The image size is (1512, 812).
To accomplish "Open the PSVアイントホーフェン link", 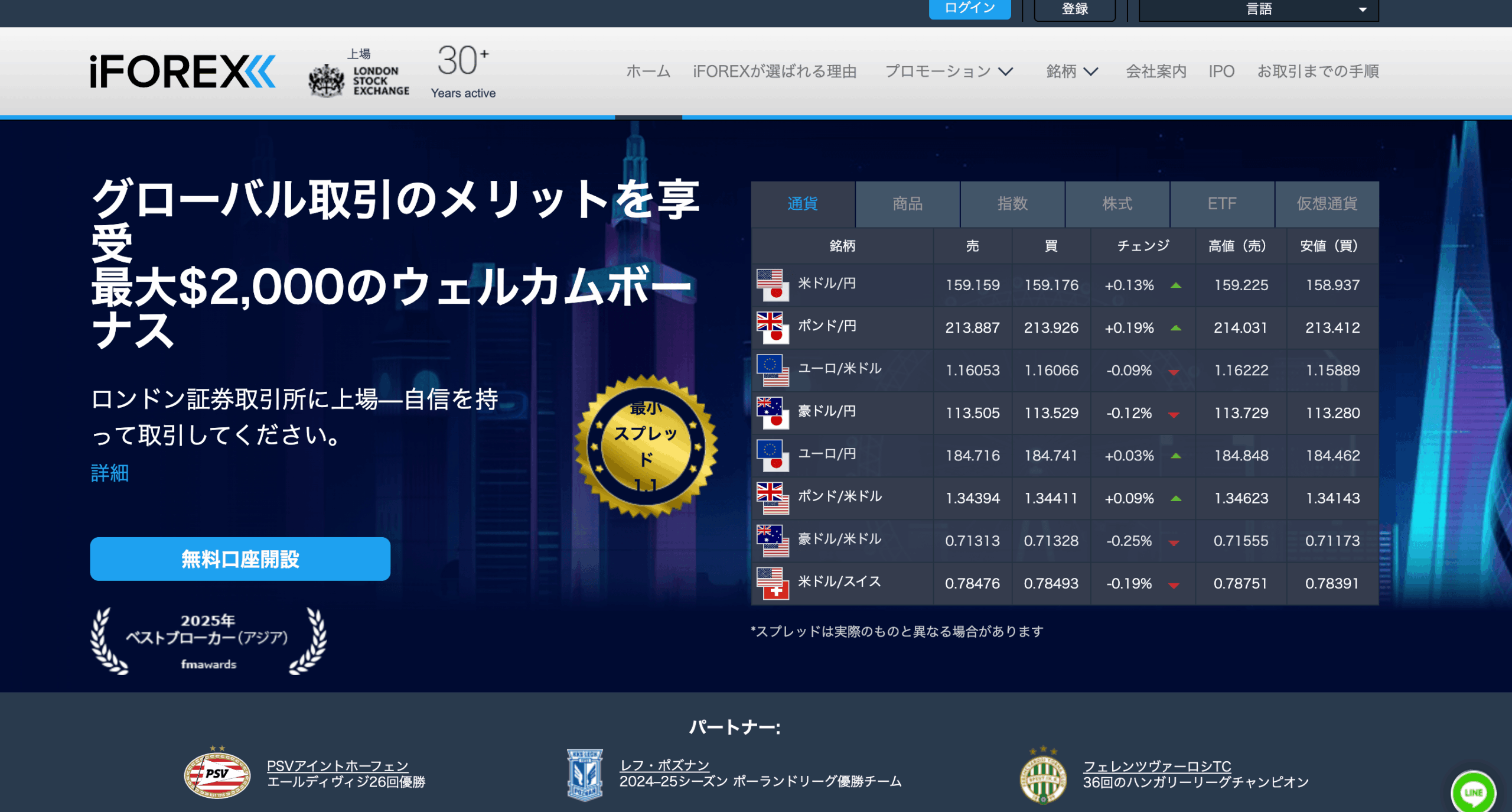I will (x=338, y=766).
